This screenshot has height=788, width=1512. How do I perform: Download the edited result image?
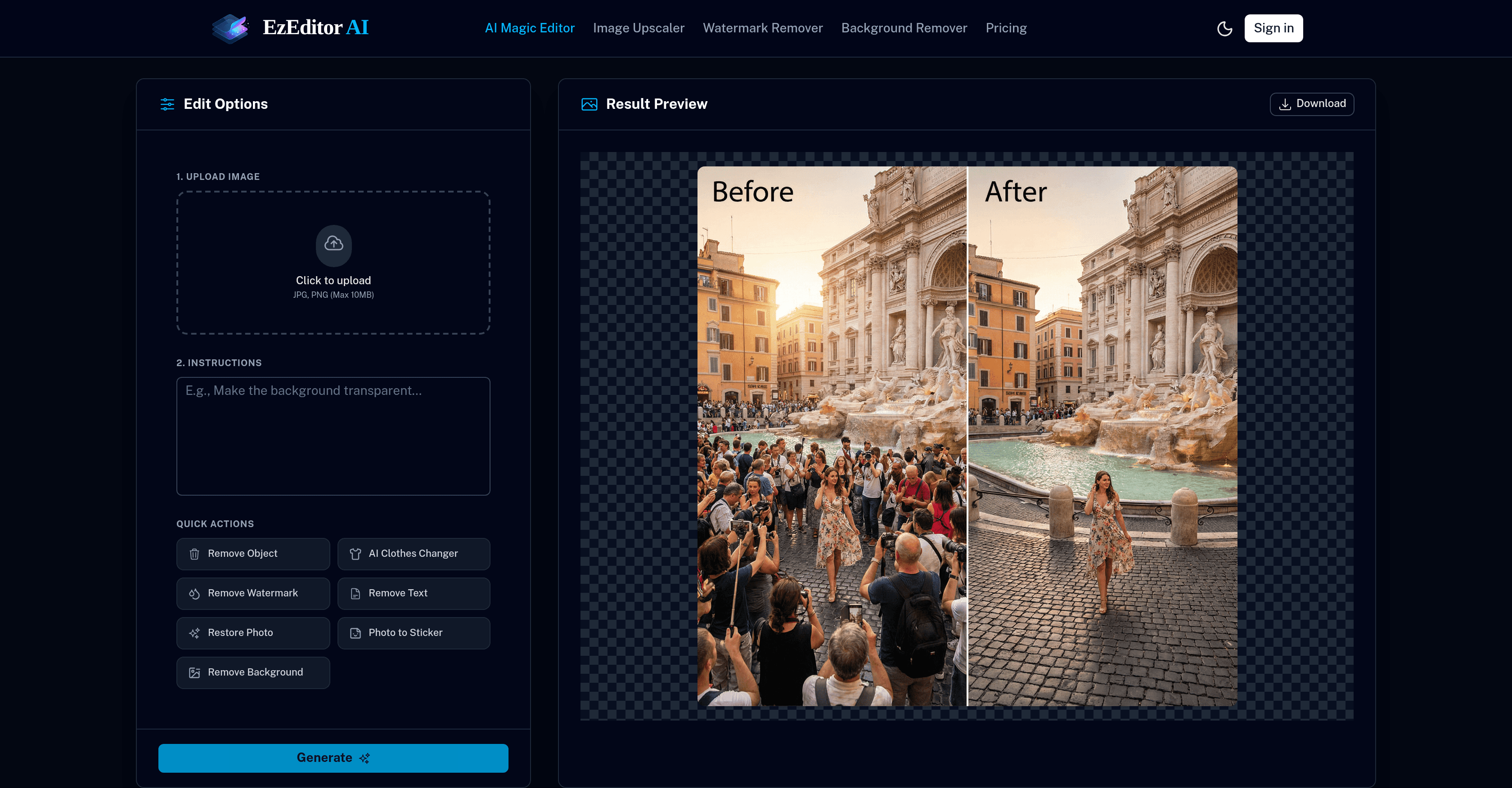click(1312, 104)
